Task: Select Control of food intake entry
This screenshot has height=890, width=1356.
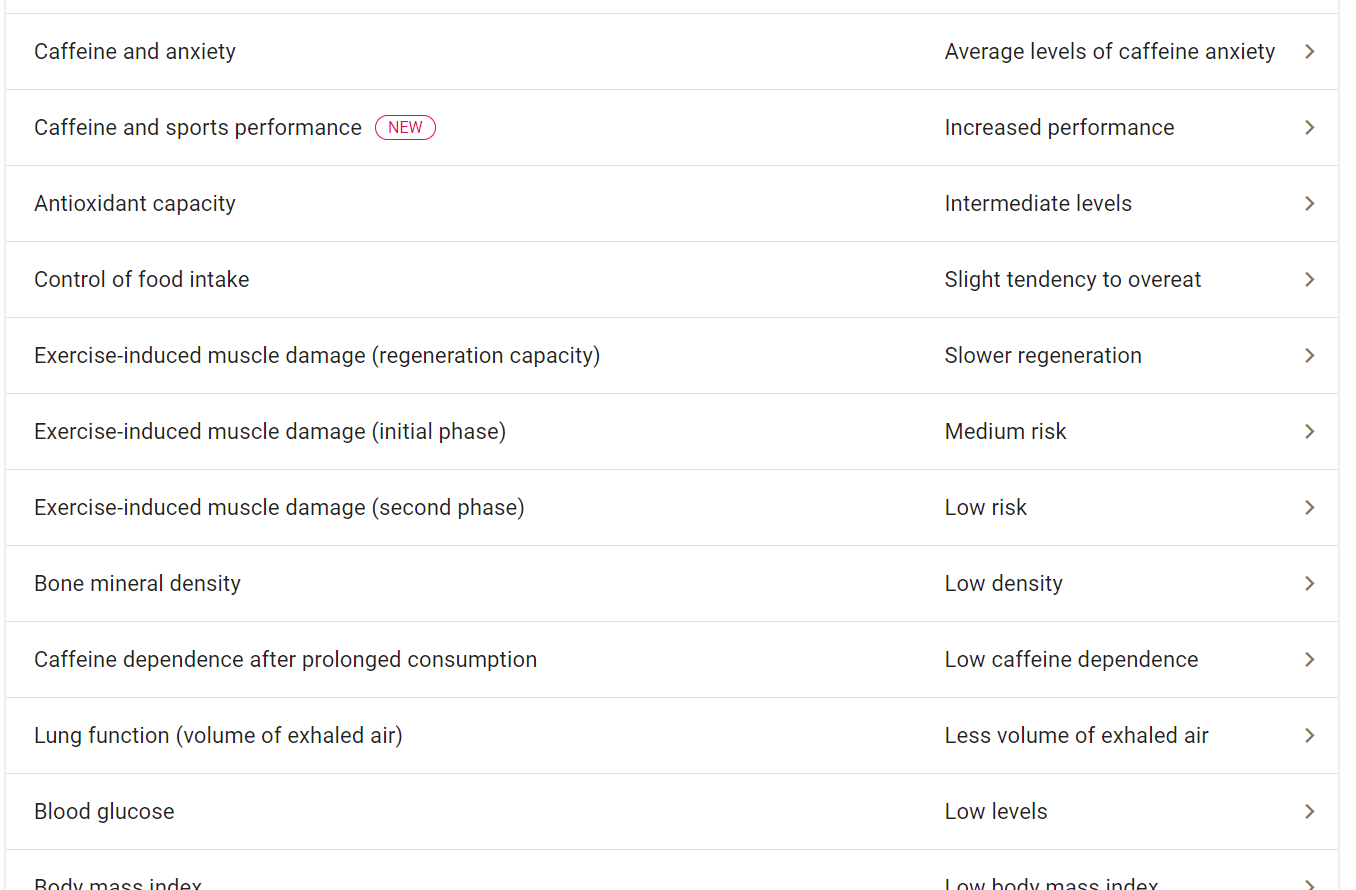Action: pyautogui.click(x=142, y=280)
